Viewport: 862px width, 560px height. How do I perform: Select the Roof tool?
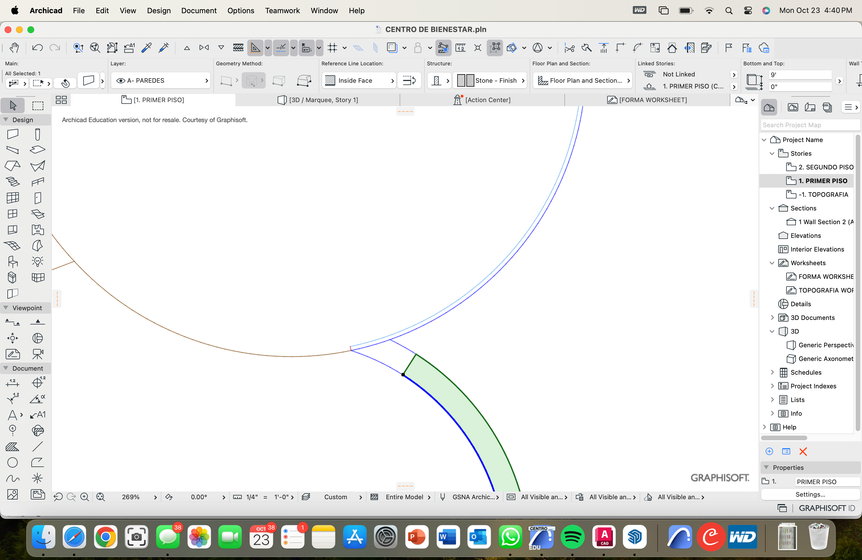click(x=13, y=166)
